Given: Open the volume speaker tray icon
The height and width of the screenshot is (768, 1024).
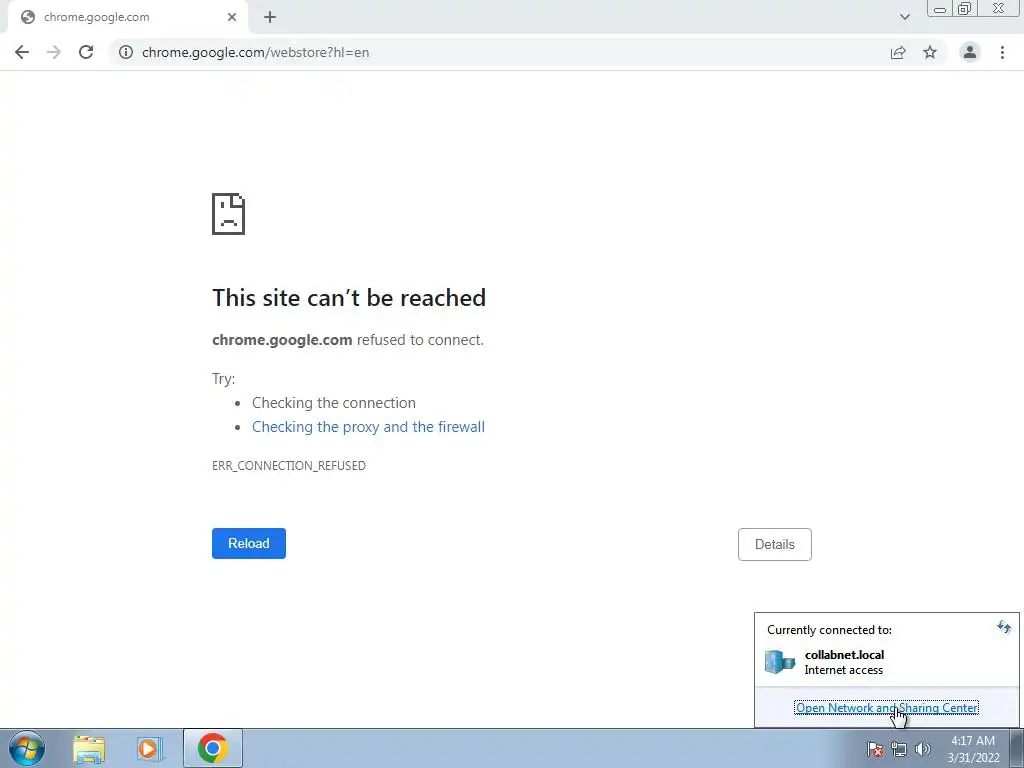Looking at the screenshot, I should click(922, 749).
